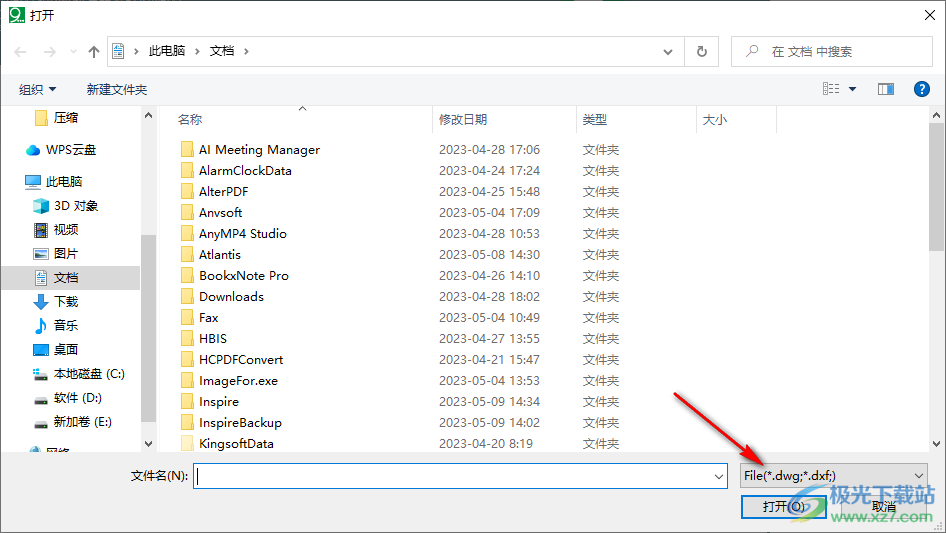Change view layout icon
The height and width of the screenshot is (533, 946).
click(831, 89)
